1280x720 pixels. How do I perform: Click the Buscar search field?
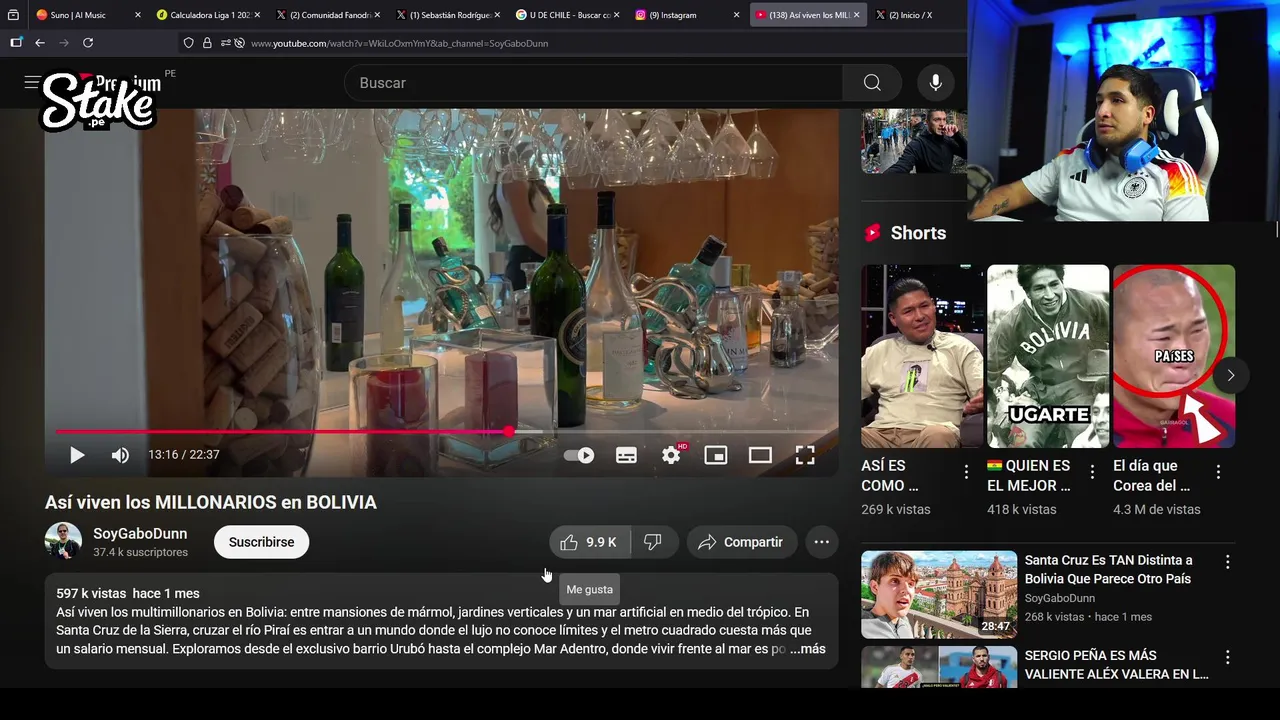593,83
